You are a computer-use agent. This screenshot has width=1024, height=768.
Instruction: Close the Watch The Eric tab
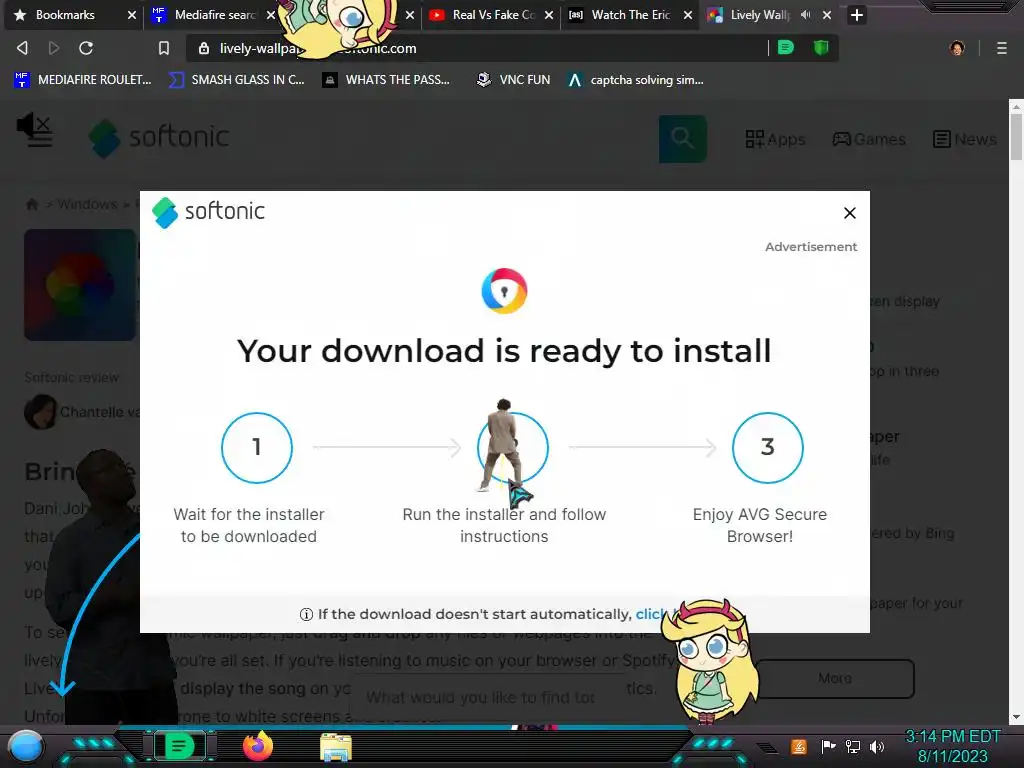coord(688,15)
